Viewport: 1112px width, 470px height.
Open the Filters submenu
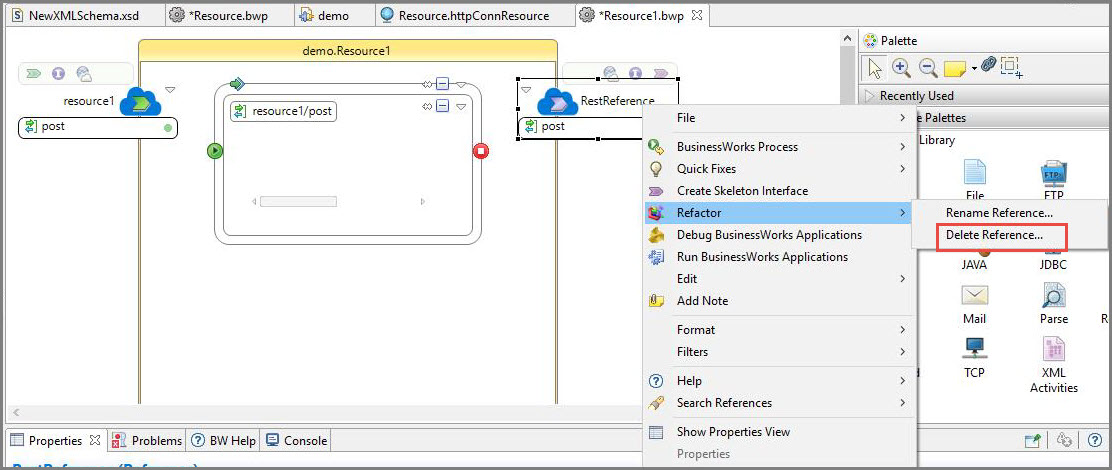point(779,352)
